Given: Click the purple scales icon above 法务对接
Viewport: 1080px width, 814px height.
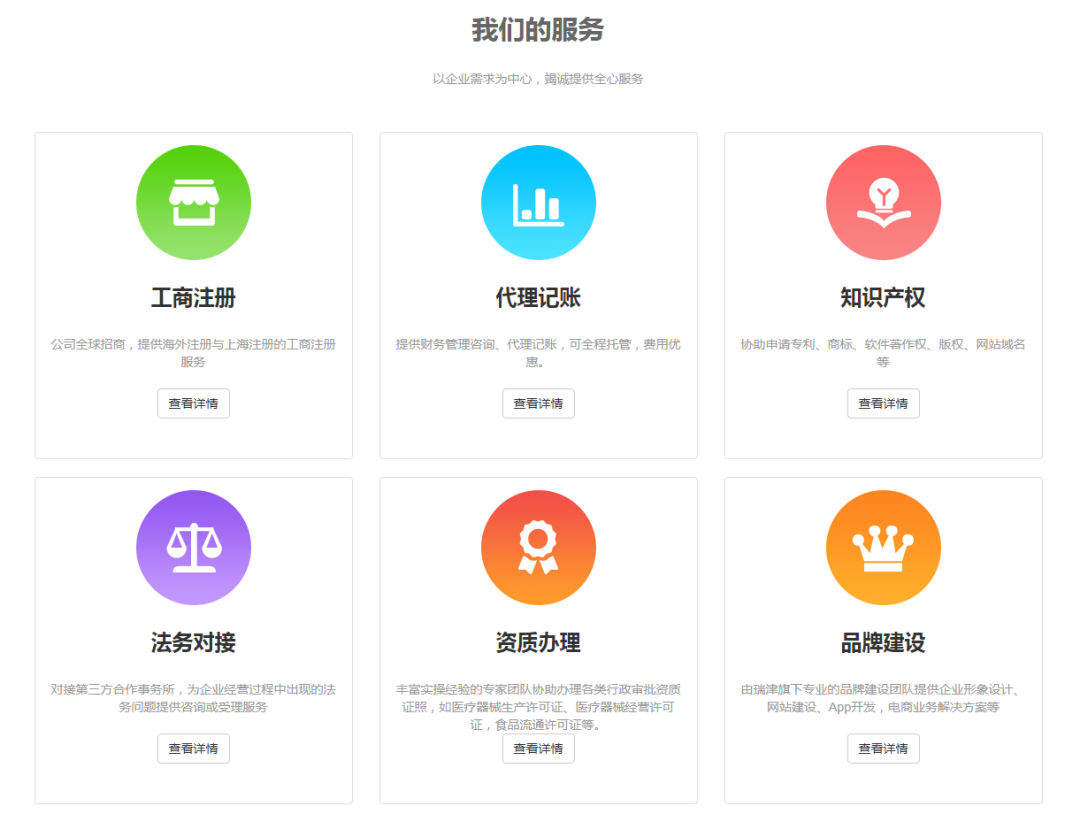Looking at the screenshot, I should [x=193, y=548].
